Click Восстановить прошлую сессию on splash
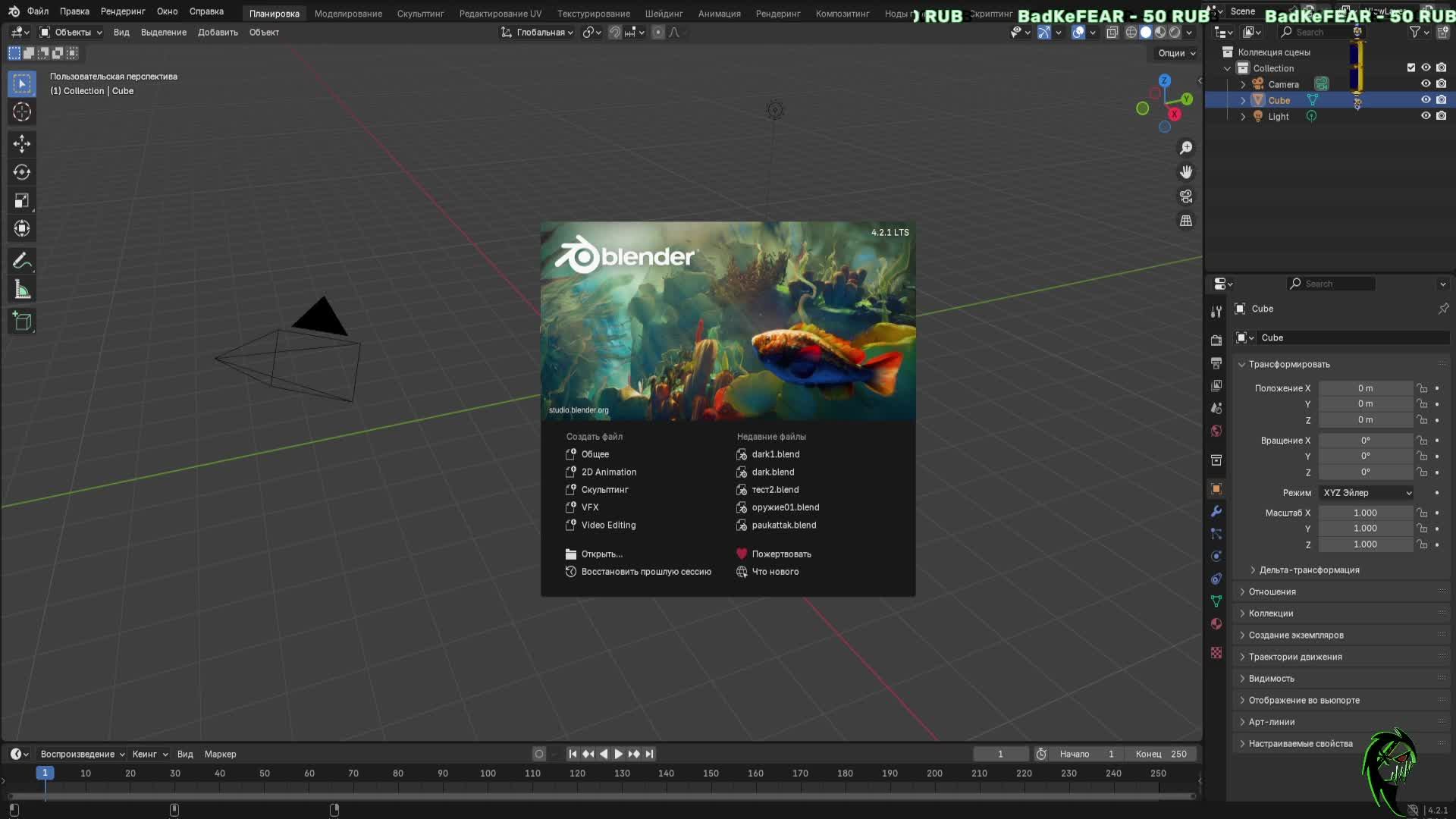The image size is (1456, 819). 645,572
